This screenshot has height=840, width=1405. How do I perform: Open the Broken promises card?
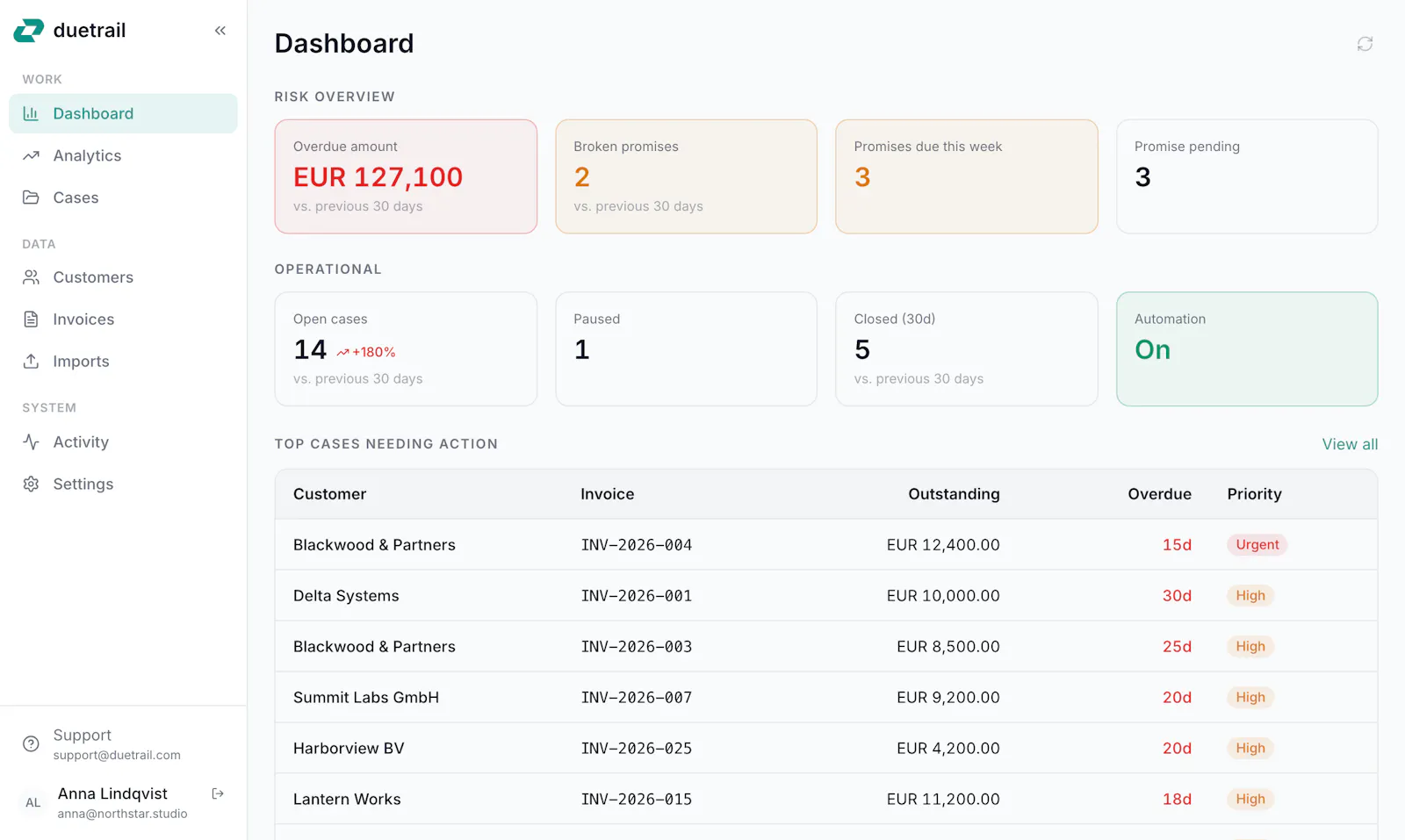pos(686,176)
